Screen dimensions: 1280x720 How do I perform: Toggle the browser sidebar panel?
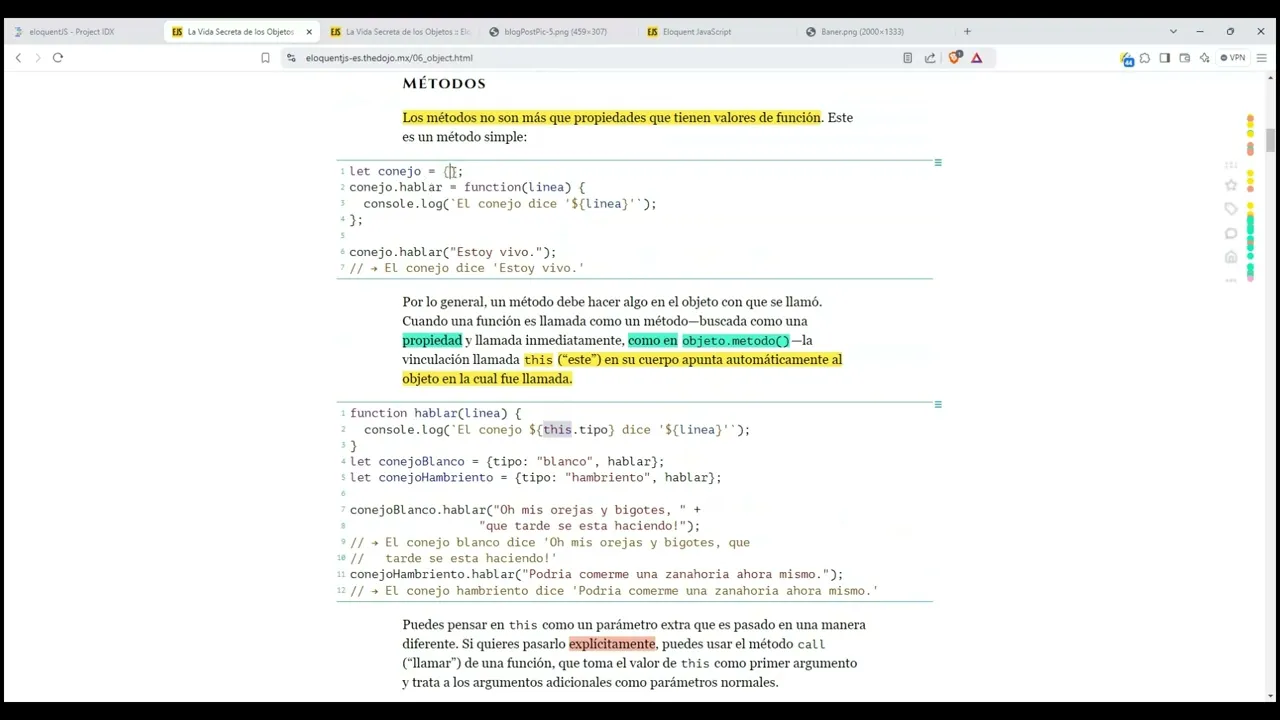(x=1165, y=58)
